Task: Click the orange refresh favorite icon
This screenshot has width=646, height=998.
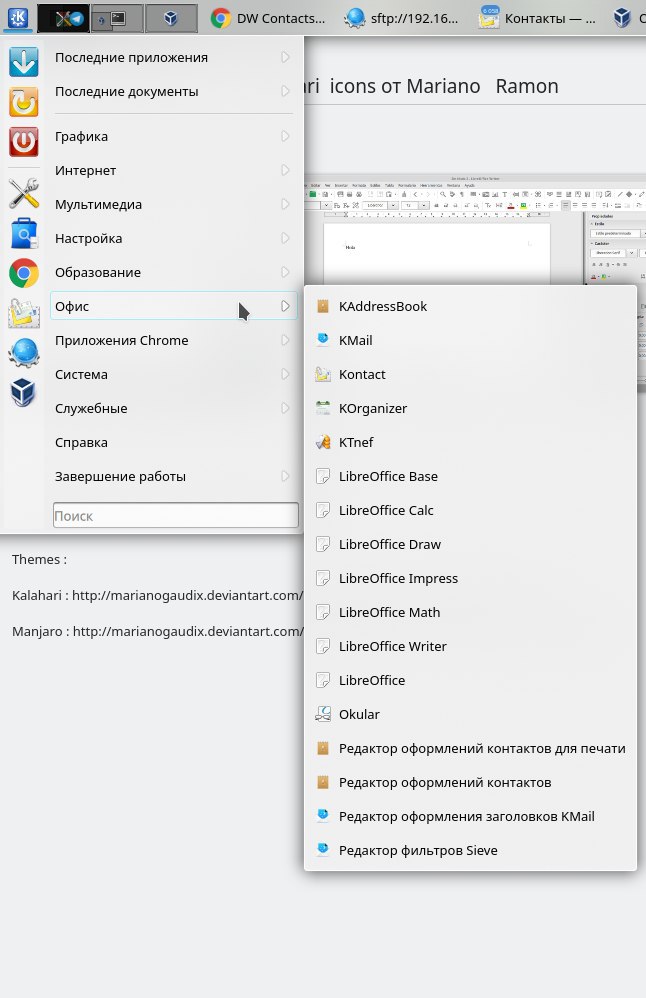Action: [24, 102]
